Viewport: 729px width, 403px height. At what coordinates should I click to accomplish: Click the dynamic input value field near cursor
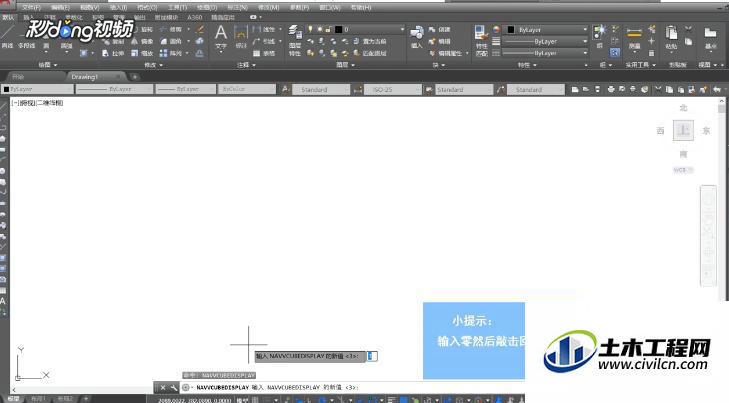coord(372,356)
